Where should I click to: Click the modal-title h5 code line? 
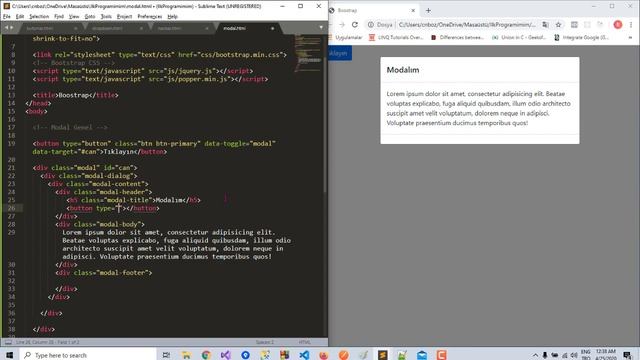(x=133, y=200)
